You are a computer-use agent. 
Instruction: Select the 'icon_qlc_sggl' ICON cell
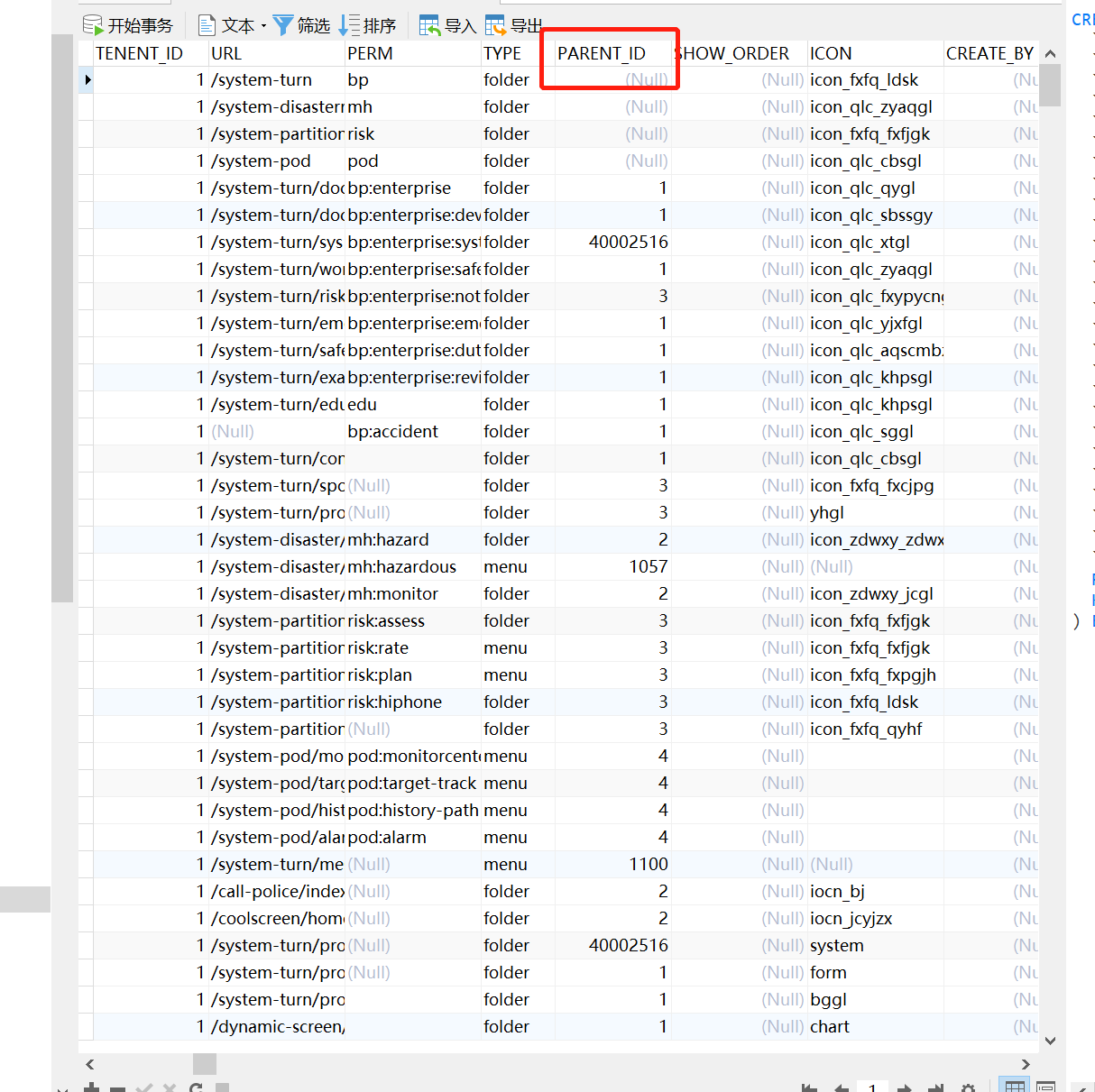tap(876, 431)
